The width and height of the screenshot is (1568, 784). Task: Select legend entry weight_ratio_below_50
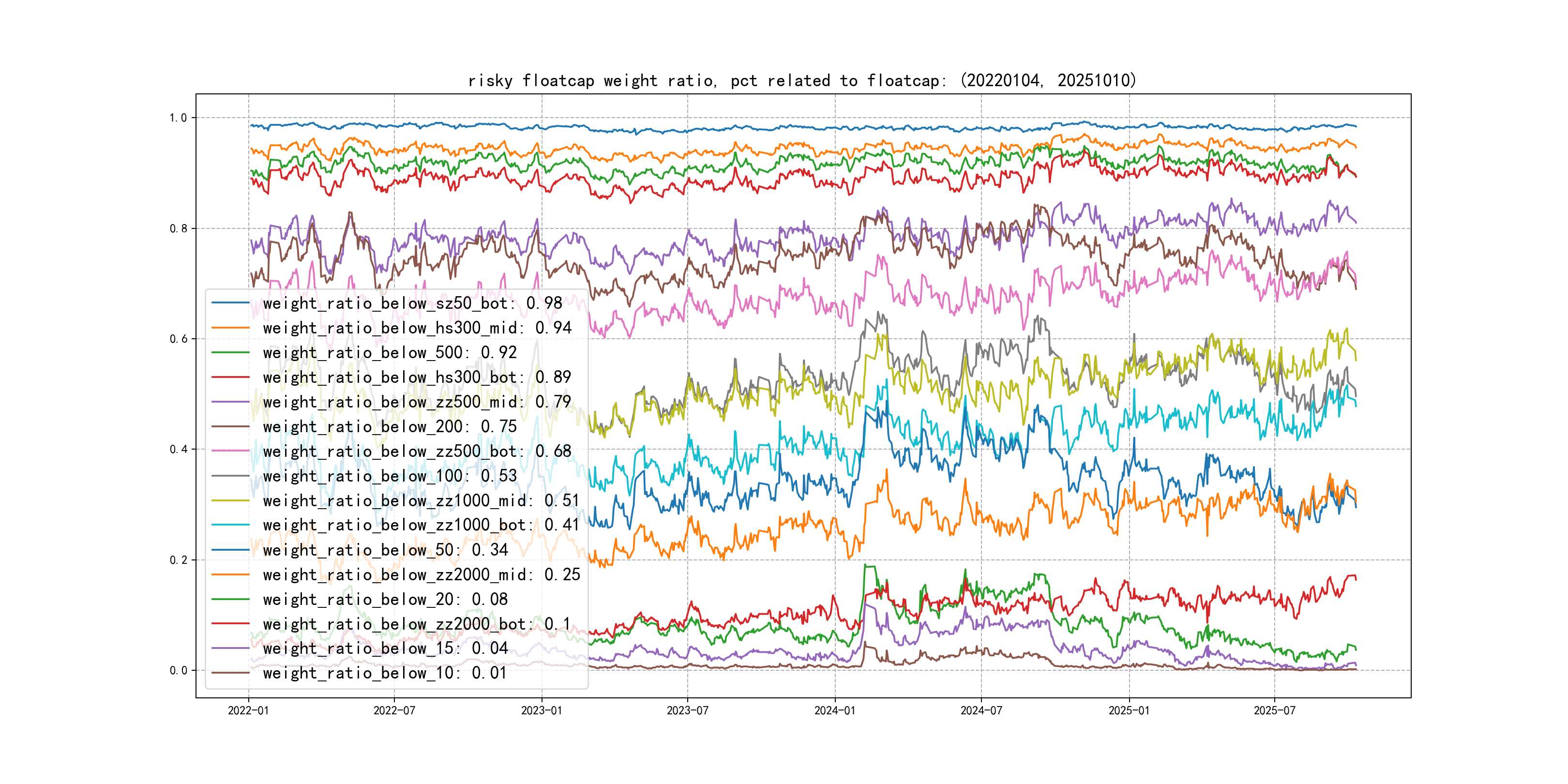tap(385, 550)
